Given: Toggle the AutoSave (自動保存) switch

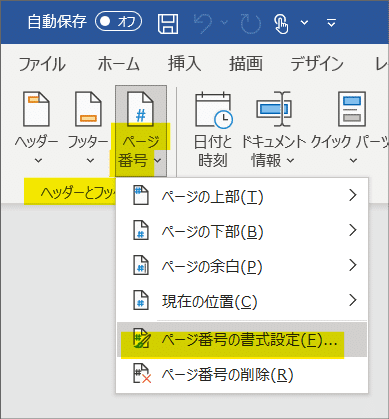Looking at the screenshot, I should pyautogui.click(x=118, y=21).
